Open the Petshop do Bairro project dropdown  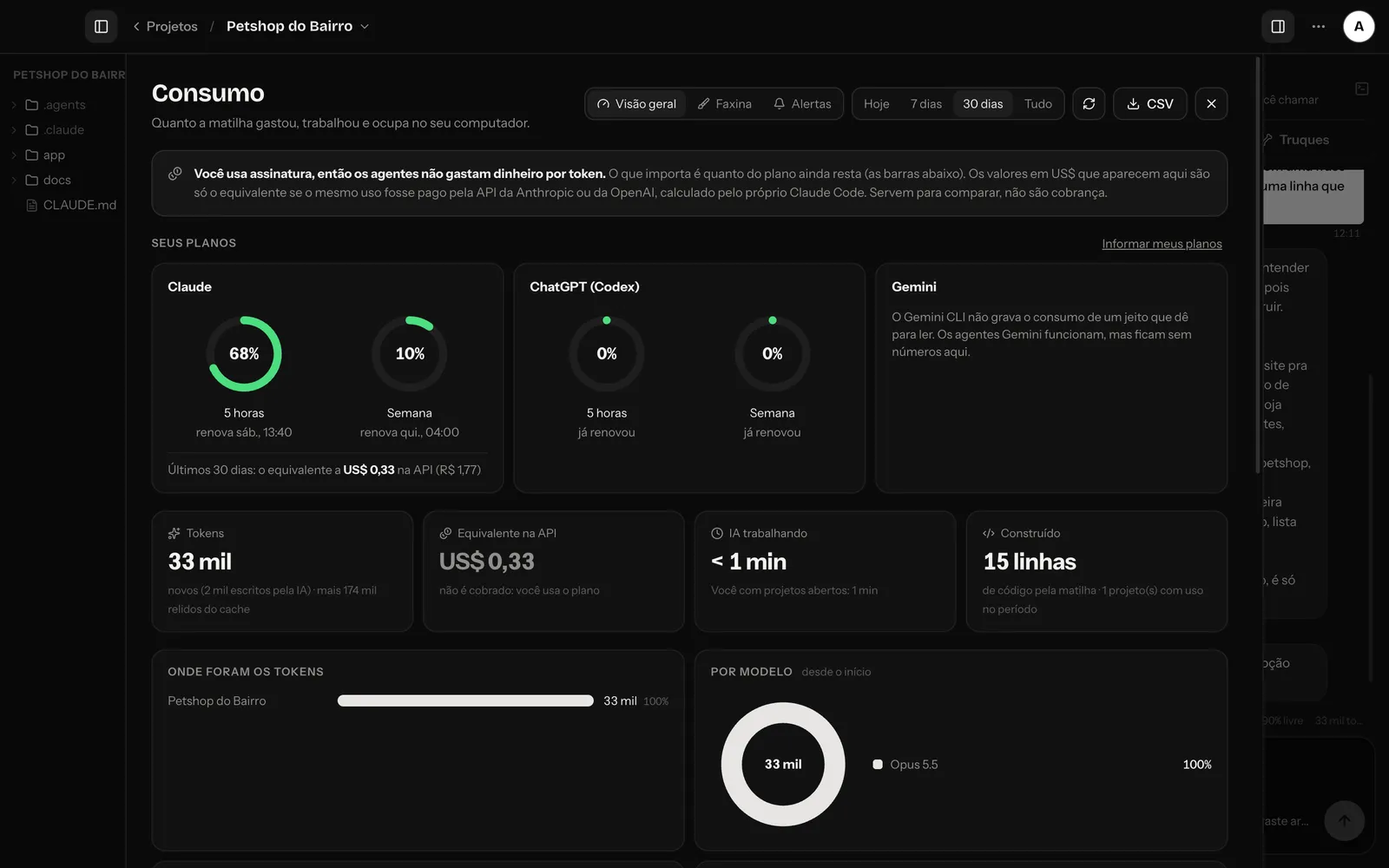click(298, 26)
